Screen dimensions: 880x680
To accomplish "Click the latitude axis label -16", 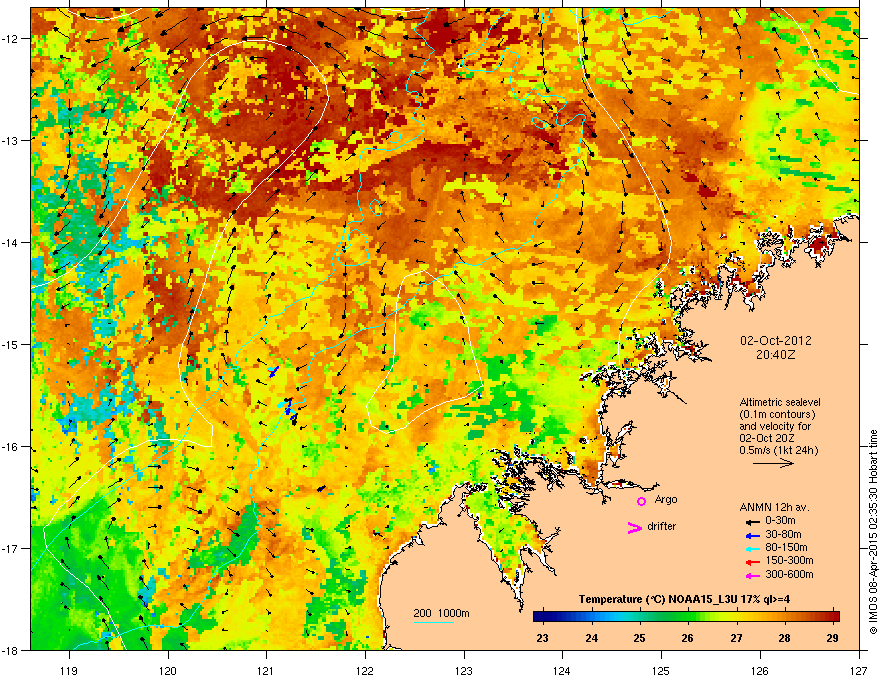I will (10, 447).
